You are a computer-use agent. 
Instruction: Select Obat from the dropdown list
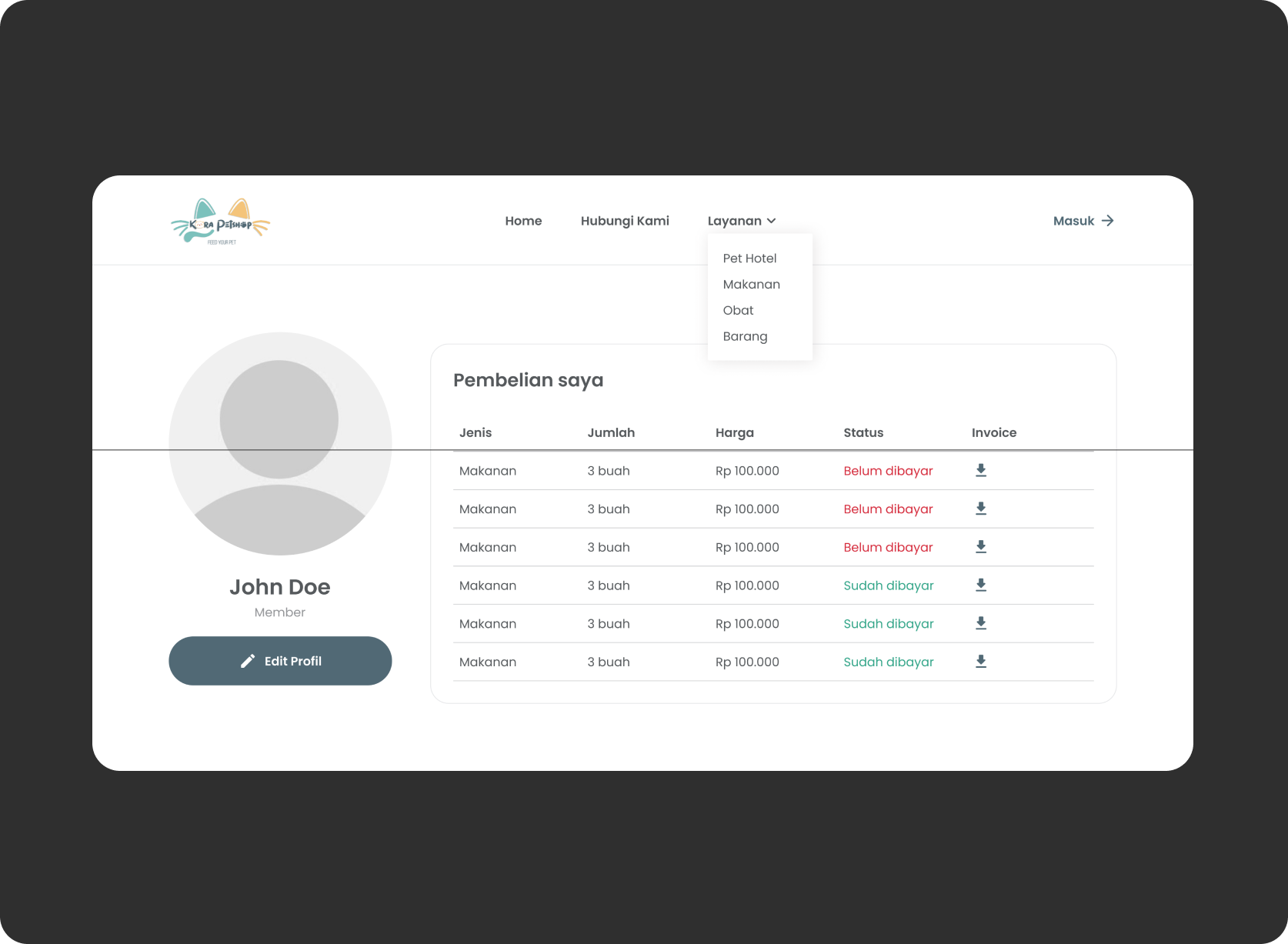pyautogui.click(x=738, y=310)
